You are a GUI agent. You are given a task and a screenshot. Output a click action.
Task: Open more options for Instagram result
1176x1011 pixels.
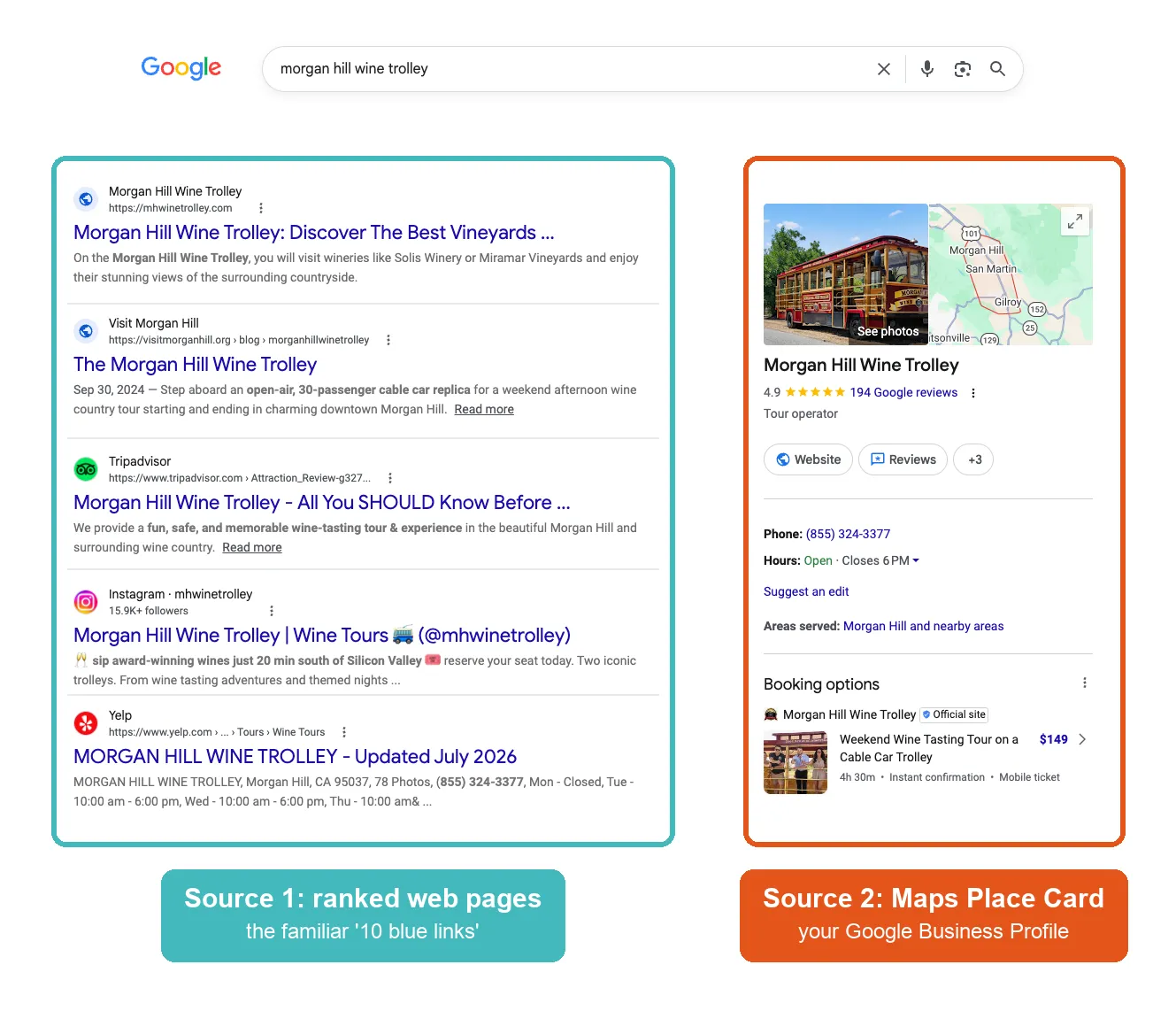coord(271,611)
